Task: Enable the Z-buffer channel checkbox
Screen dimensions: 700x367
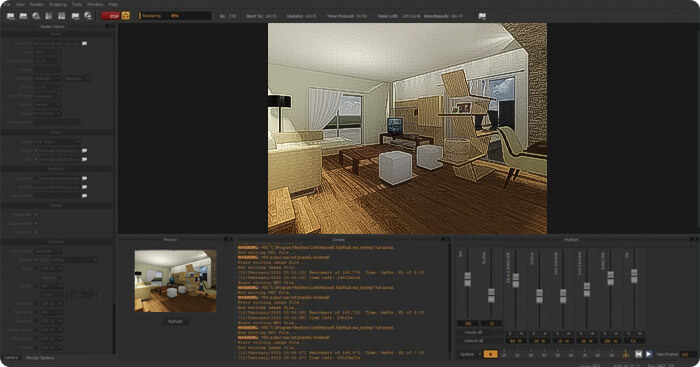Action: (36, 286)
